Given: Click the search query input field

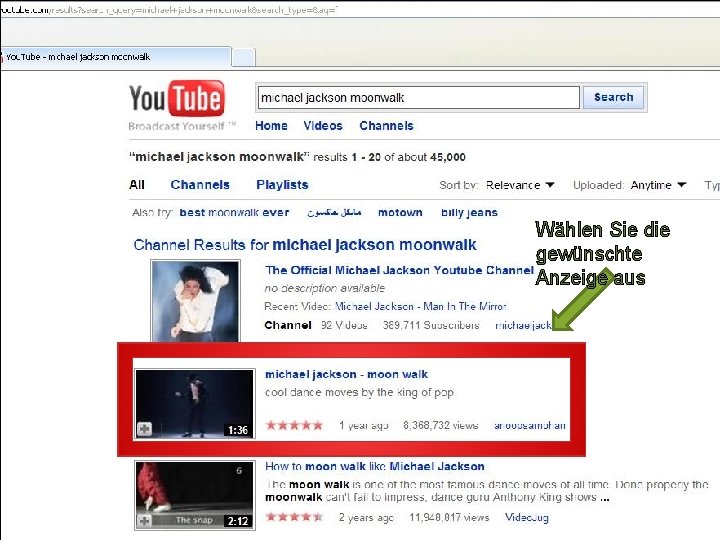Looking at the screenshot, I should 418,97.
